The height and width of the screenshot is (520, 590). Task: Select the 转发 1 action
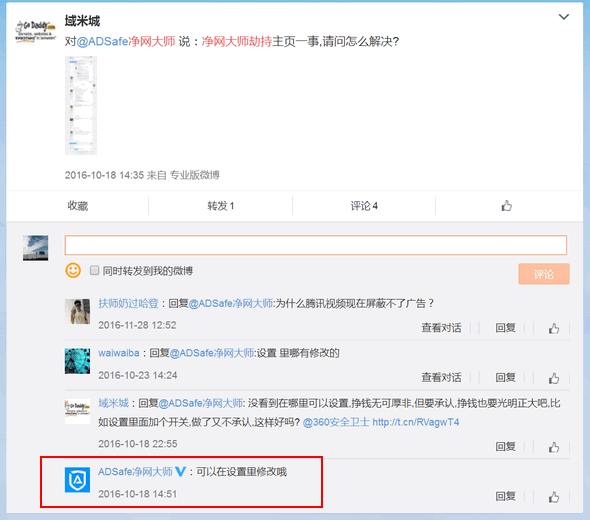220,206
